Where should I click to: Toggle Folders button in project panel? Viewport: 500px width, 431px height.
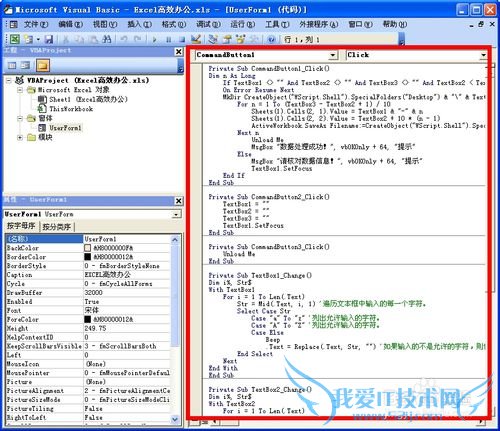point(43,65)
